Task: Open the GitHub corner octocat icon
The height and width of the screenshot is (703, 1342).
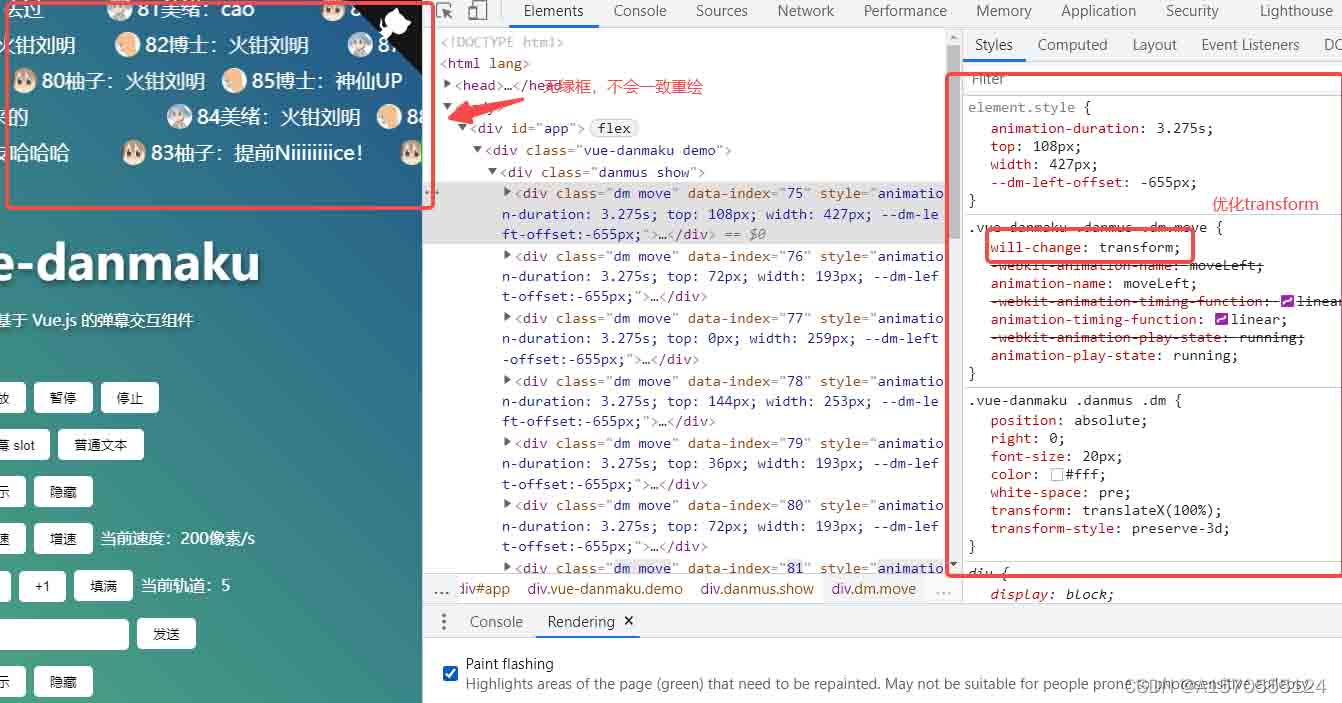Action: tap(393, 27)
